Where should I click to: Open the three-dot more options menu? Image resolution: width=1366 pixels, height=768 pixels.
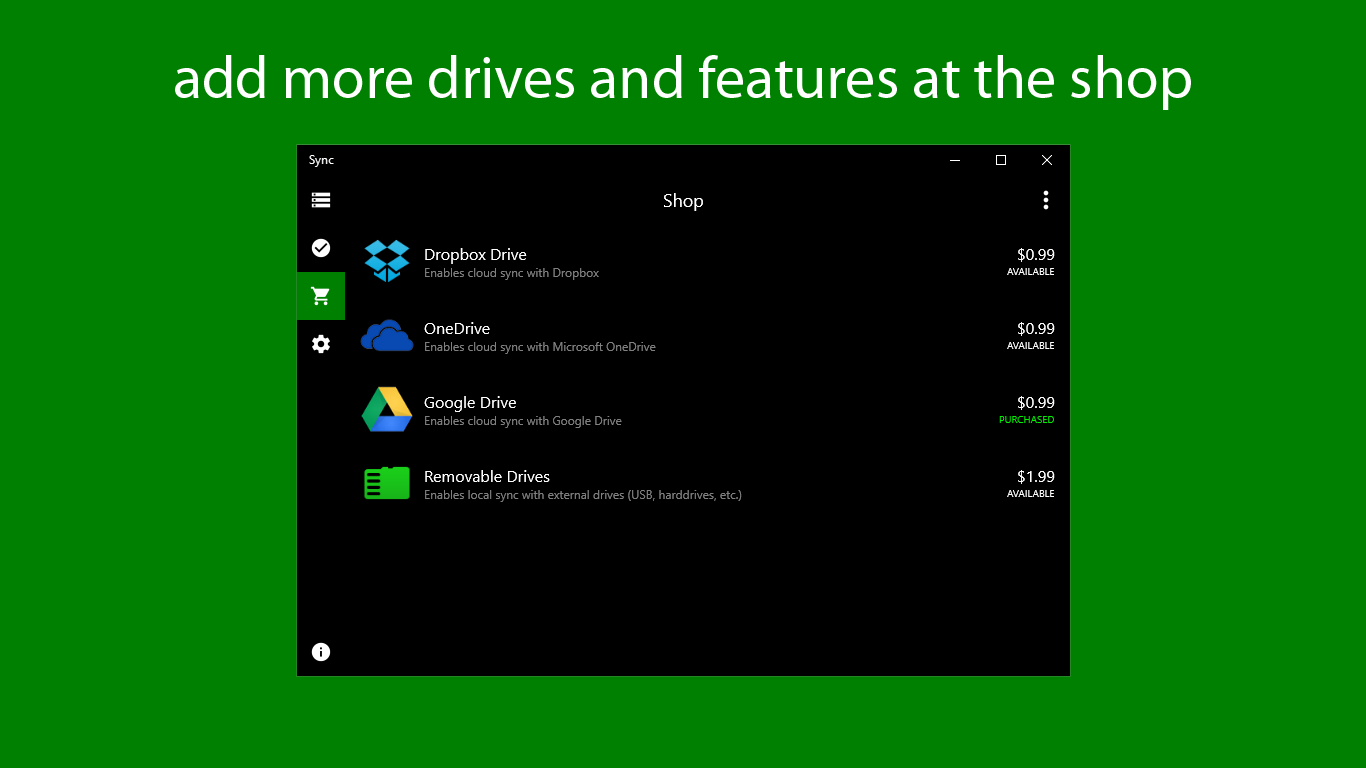[1046, 200]
